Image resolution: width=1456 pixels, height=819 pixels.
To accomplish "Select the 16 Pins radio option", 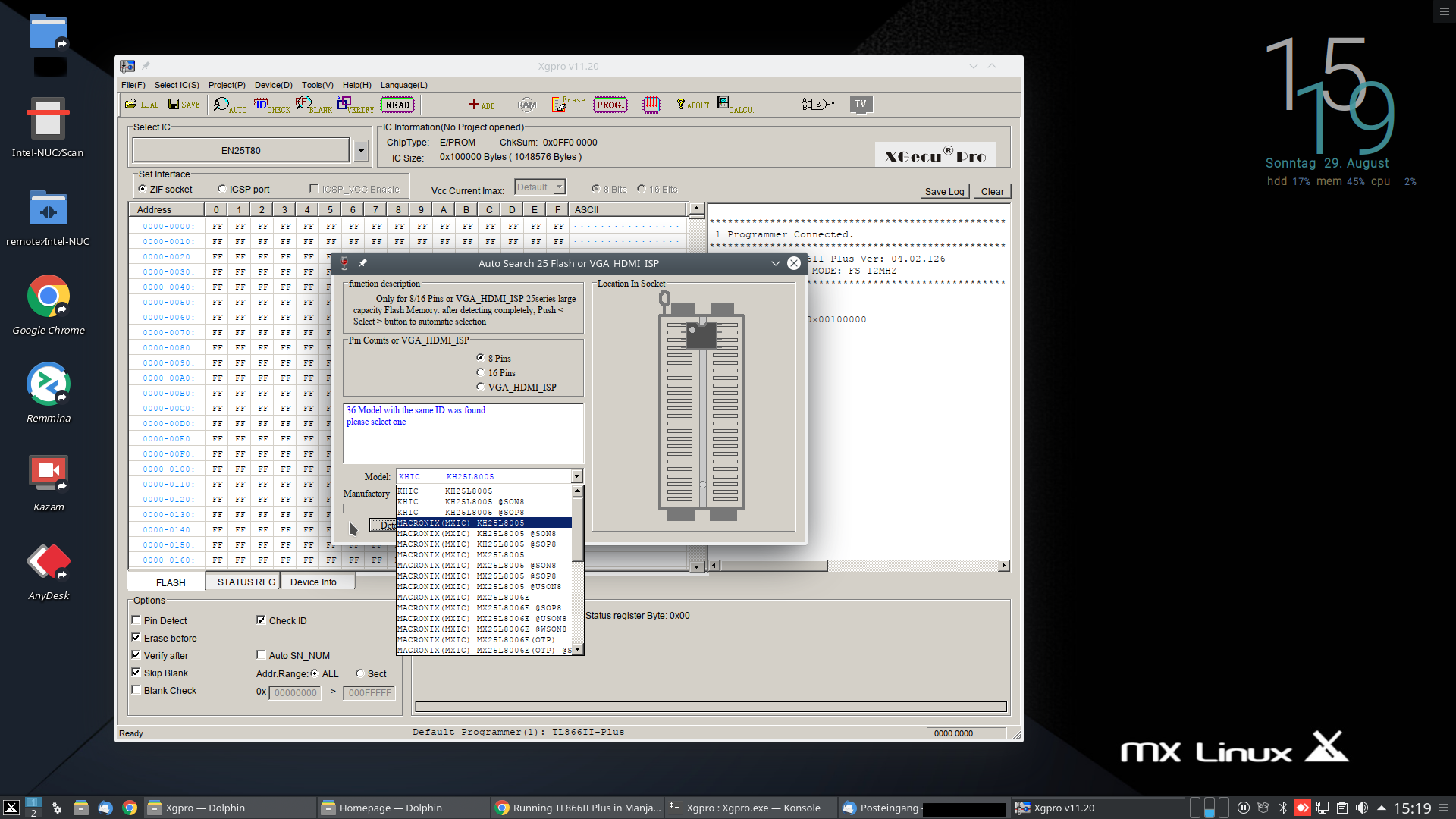I will tap(481, 372).
